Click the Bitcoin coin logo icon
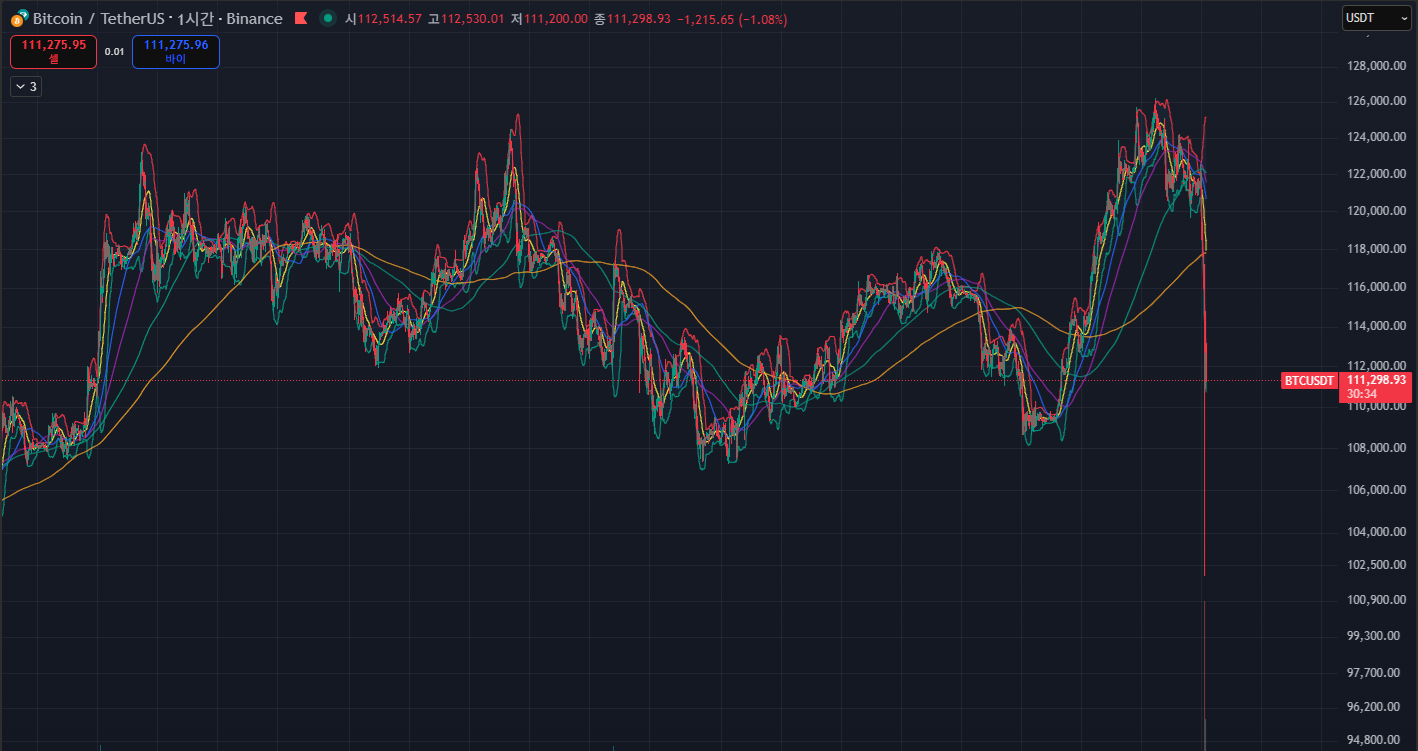Viewport: 1418px width, 751px height. (19, 18)
